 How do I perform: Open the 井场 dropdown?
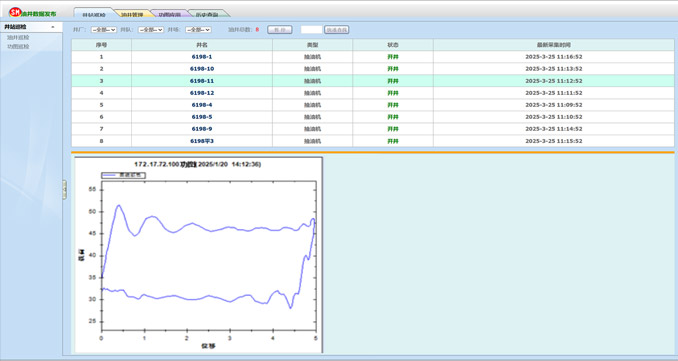click(198, 30)
